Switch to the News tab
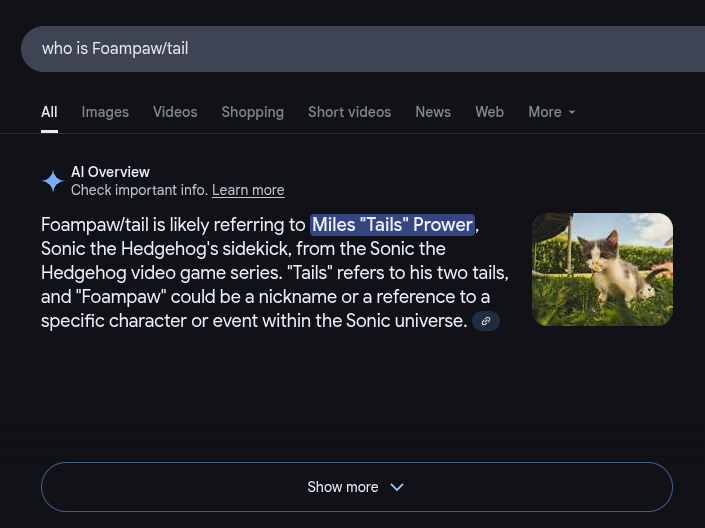 [433, 112]
